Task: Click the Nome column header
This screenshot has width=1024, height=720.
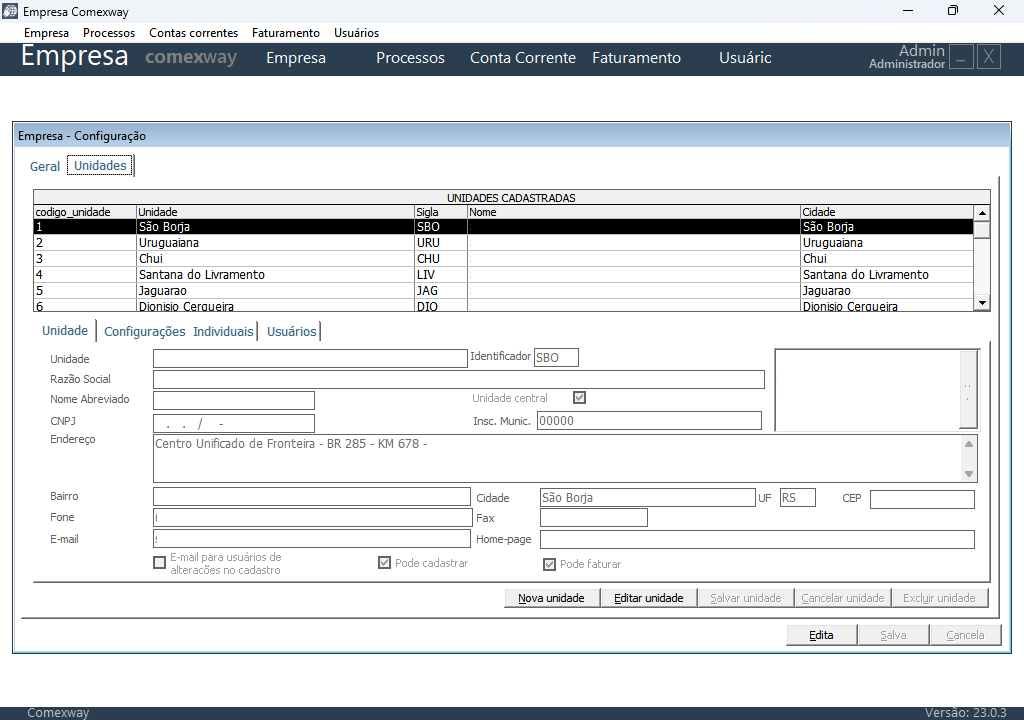Action: pyautogui.click(x=634, y=212)
